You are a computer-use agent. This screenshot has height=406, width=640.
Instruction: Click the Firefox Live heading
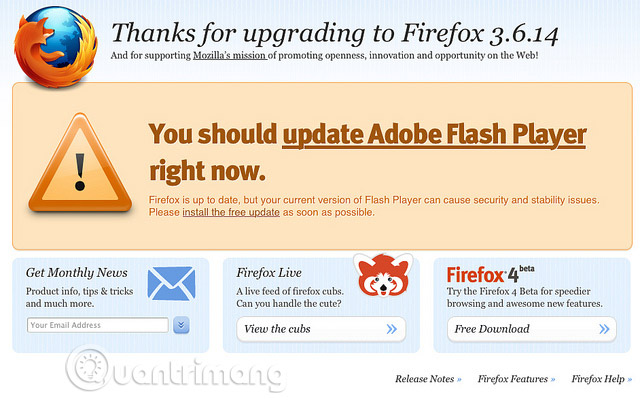tap(269, 273)
